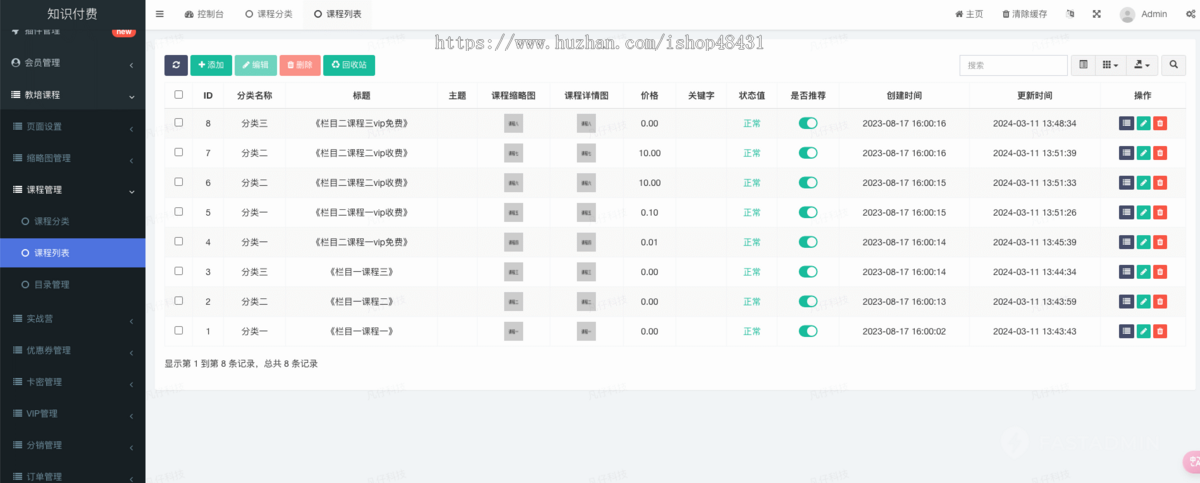The height and width of the screenshot is (483, 1200).
Task: Click the edit pencil icon for row ID 7
Action: click(1143, 153)
